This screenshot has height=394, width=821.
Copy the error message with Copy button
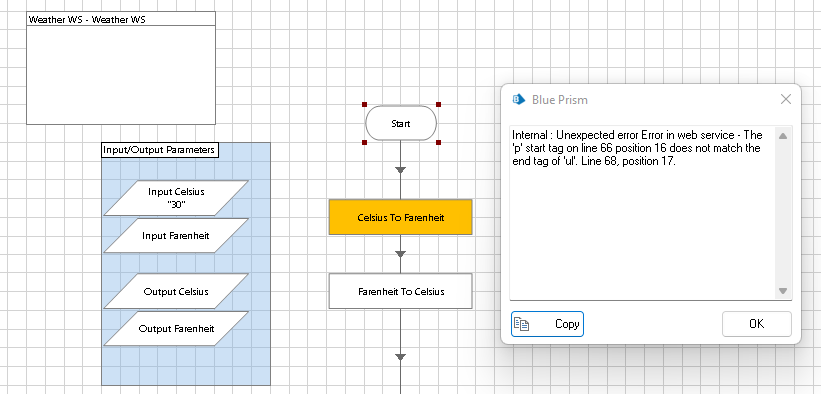click(547, 324)
